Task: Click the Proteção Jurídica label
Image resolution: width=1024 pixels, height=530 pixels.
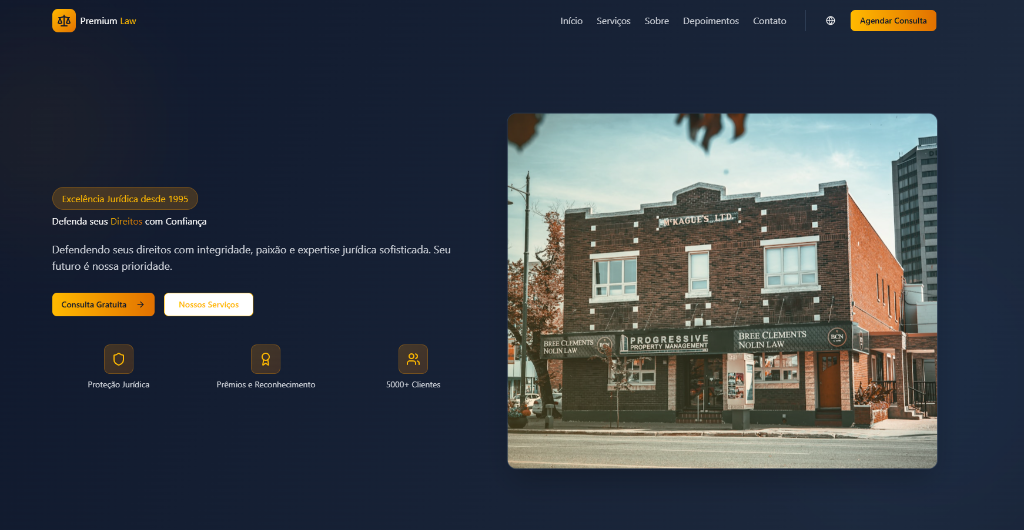Action: 118,385
